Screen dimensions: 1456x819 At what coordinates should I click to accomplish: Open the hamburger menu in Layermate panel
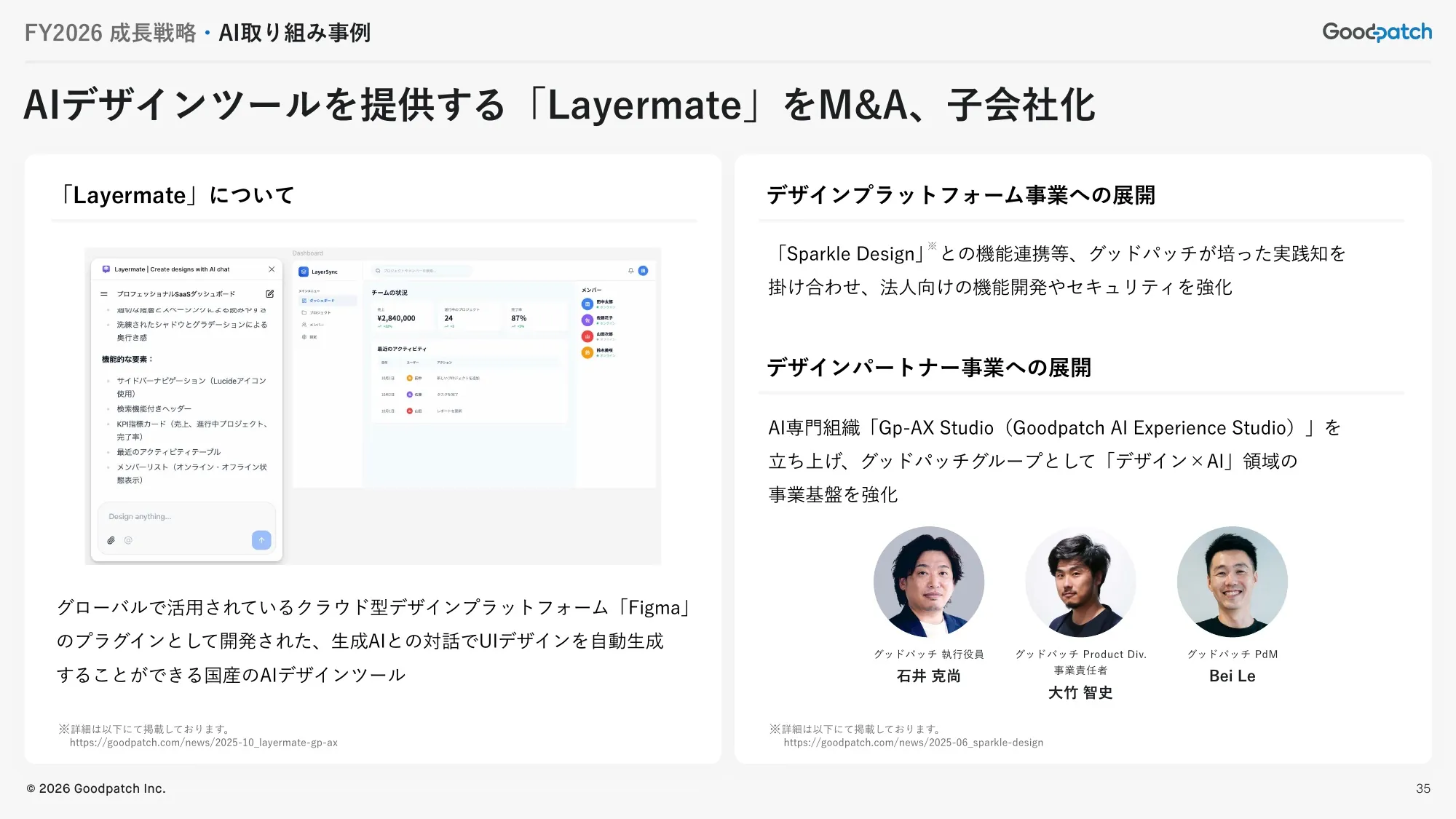pyautogui.click(x=104, y=294)
